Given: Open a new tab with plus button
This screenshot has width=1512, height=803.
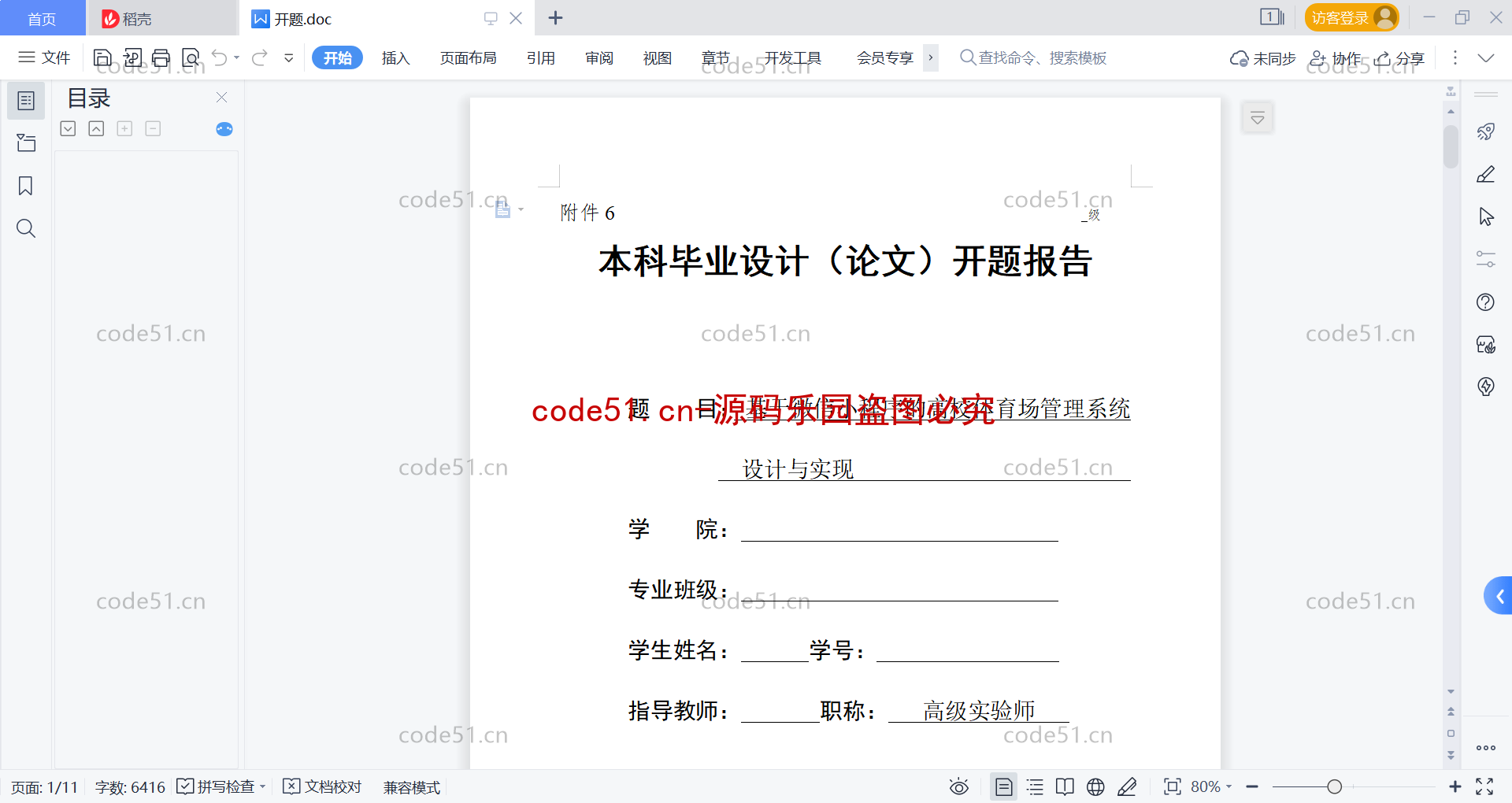Looking at the screenshot, I should click(x=555, y=18).
